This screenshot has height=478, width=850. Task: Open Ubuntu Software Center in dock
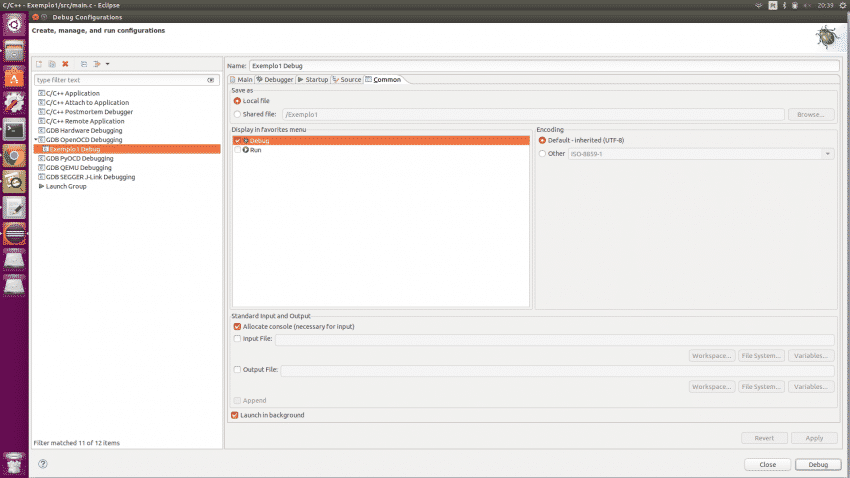click(x=14, y=77)
